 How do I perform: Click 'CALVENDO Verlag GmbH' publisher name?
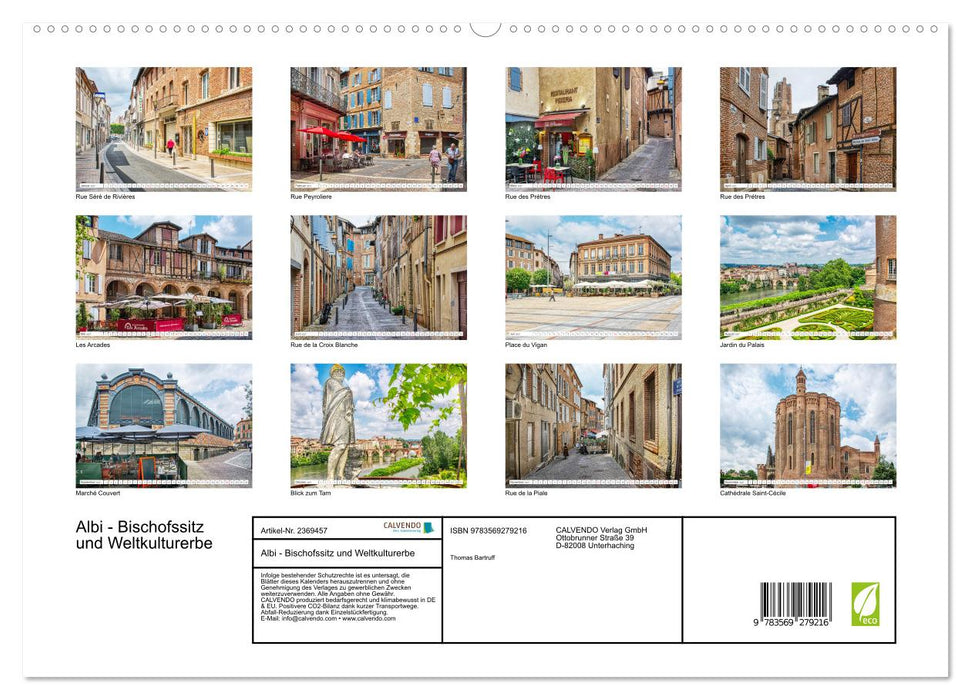601,530
